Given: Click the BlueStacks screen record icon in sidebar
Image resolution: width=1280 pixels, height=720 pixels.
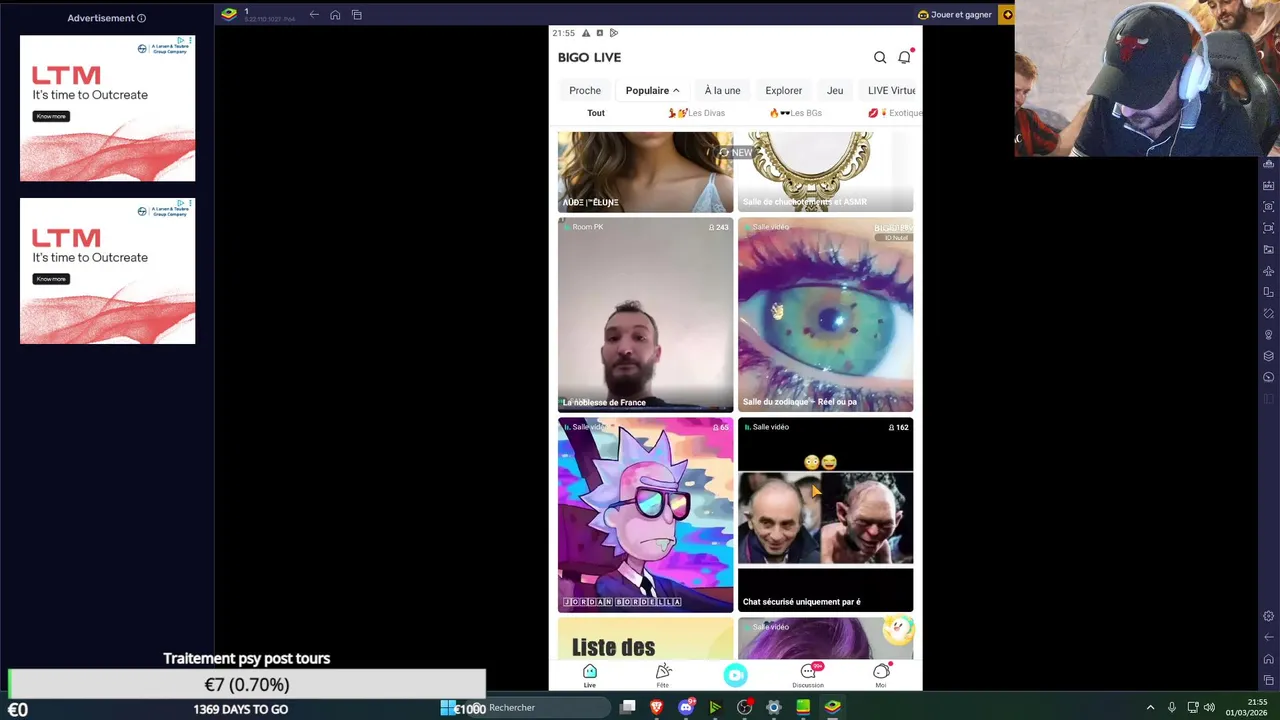Looking at the screenshot, I should [1269, 228].
